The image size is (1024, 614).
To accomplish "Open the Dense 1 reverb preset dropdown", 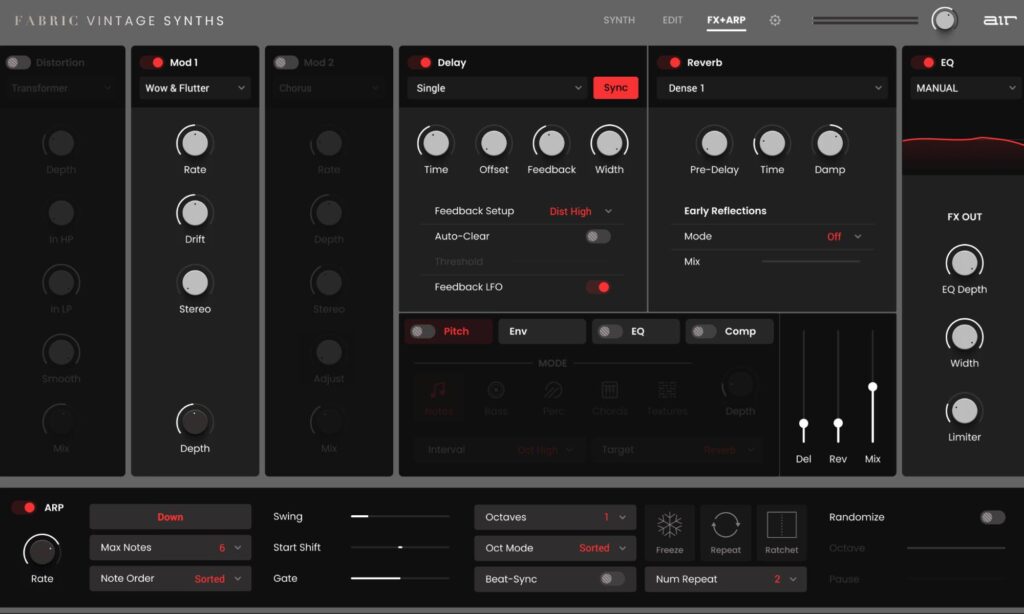I will pyautogui.click(x=770, y=88).
